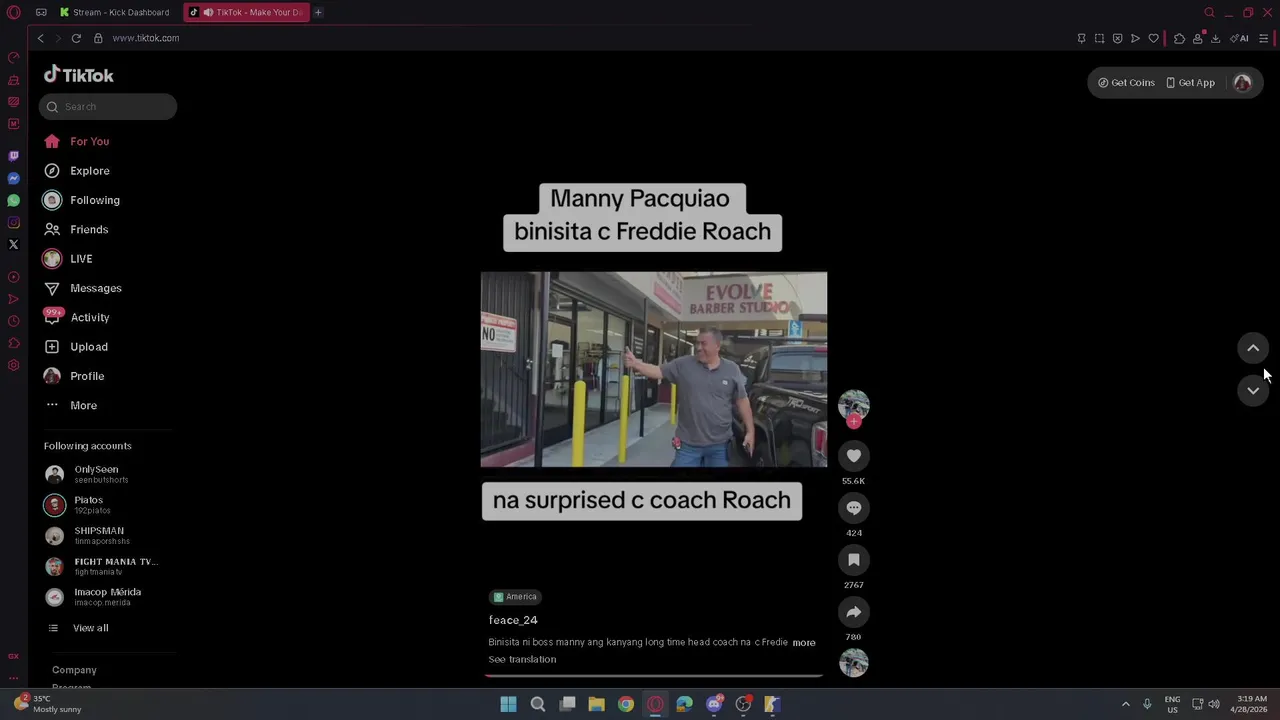1280x720 pixels.
Task: Open Google Chrome from the taskbar
Action: [626, 704]
